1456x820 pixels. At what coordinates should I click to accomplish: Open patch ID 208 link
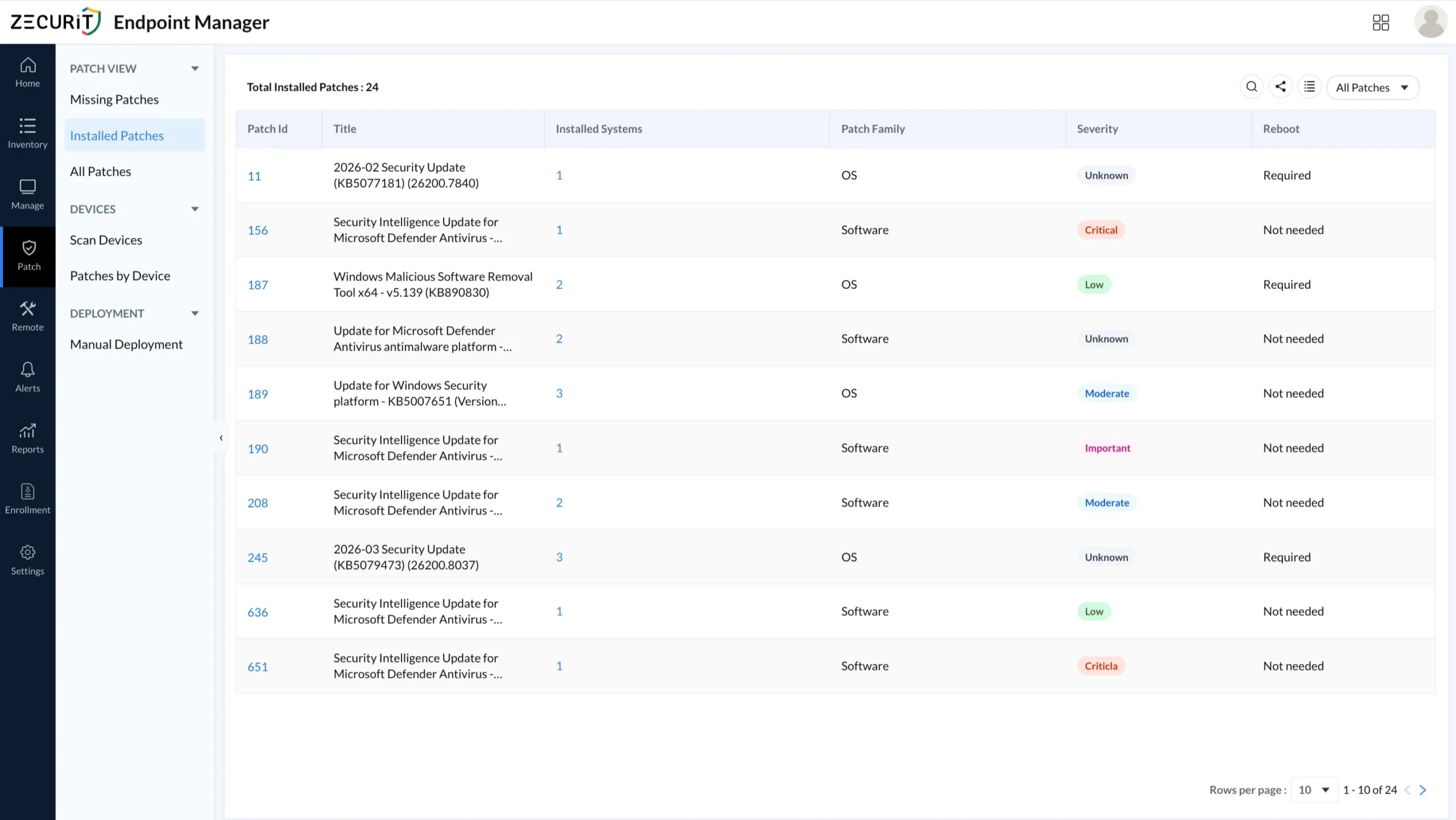(258, 503)
